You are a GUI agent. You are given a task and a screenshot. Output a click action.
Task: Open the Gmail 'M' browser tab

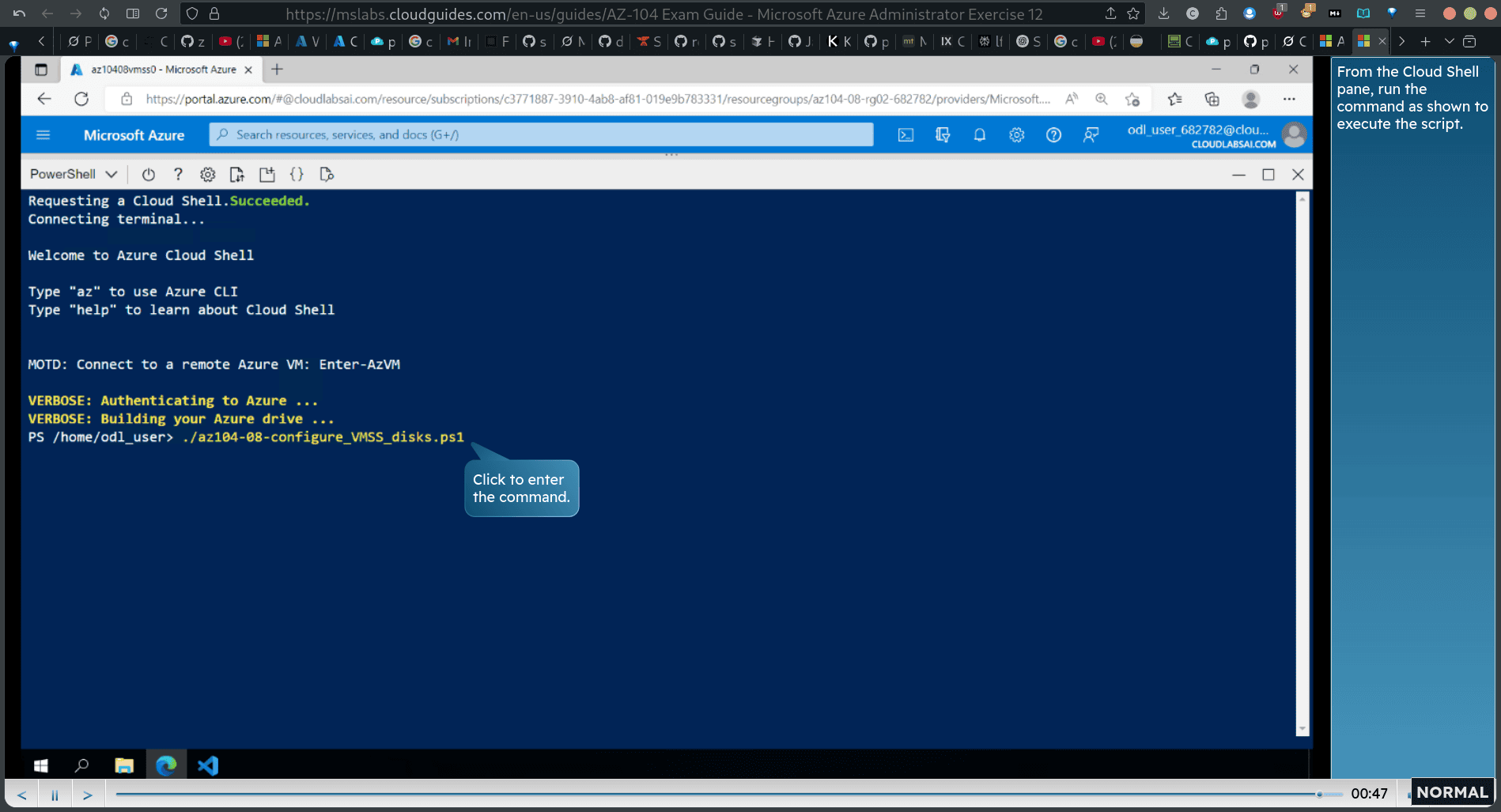(459, 41)
